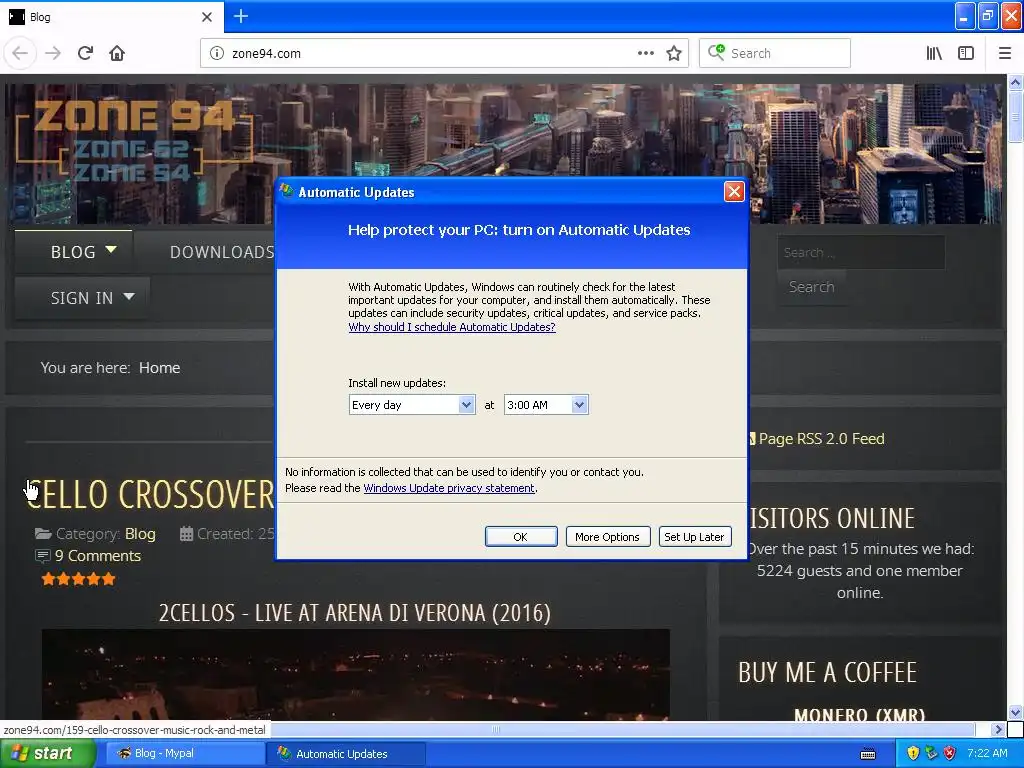
Task: Close the Blog browser tab
Action: [x=207, y=17]
